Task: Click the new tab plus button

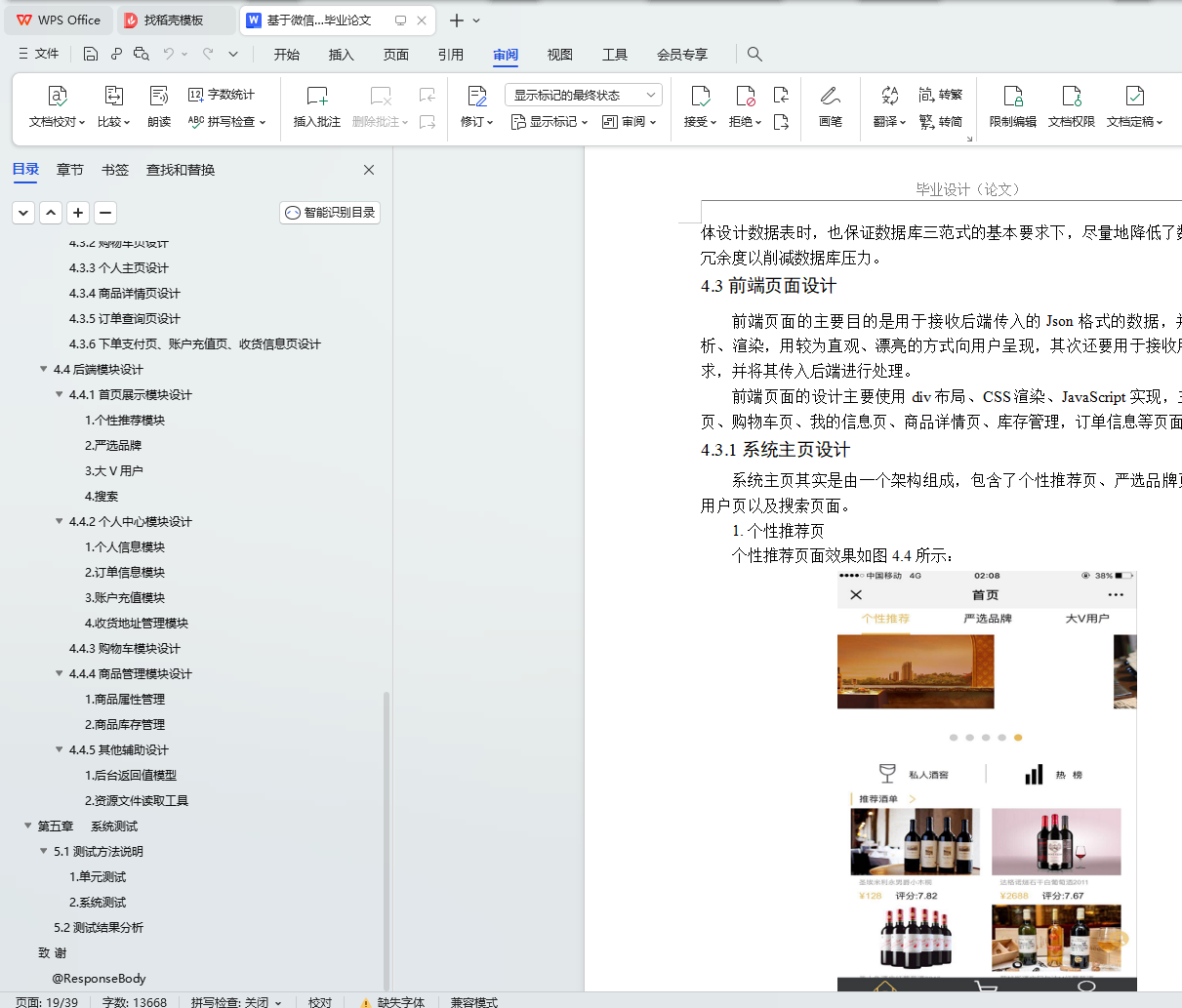Action: pyautogui.click(x=457, y=20)
